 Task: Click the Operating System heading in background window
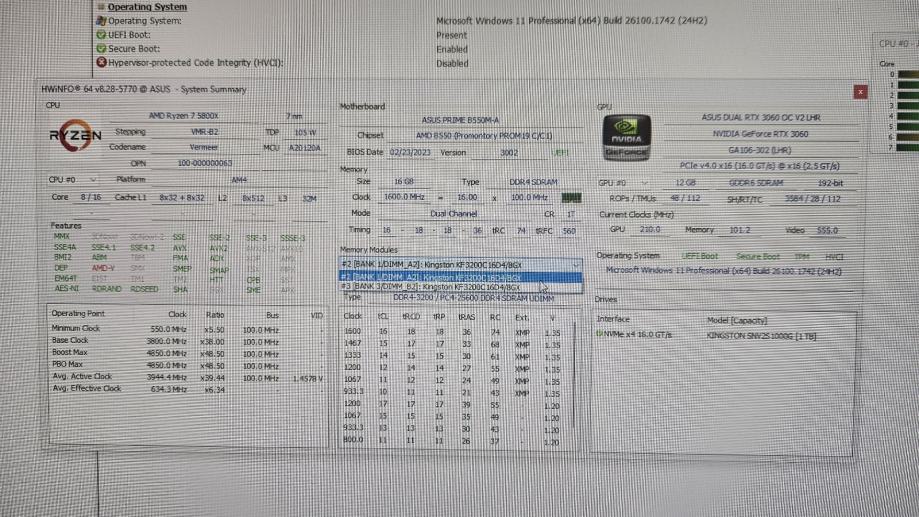pos(147,7)
